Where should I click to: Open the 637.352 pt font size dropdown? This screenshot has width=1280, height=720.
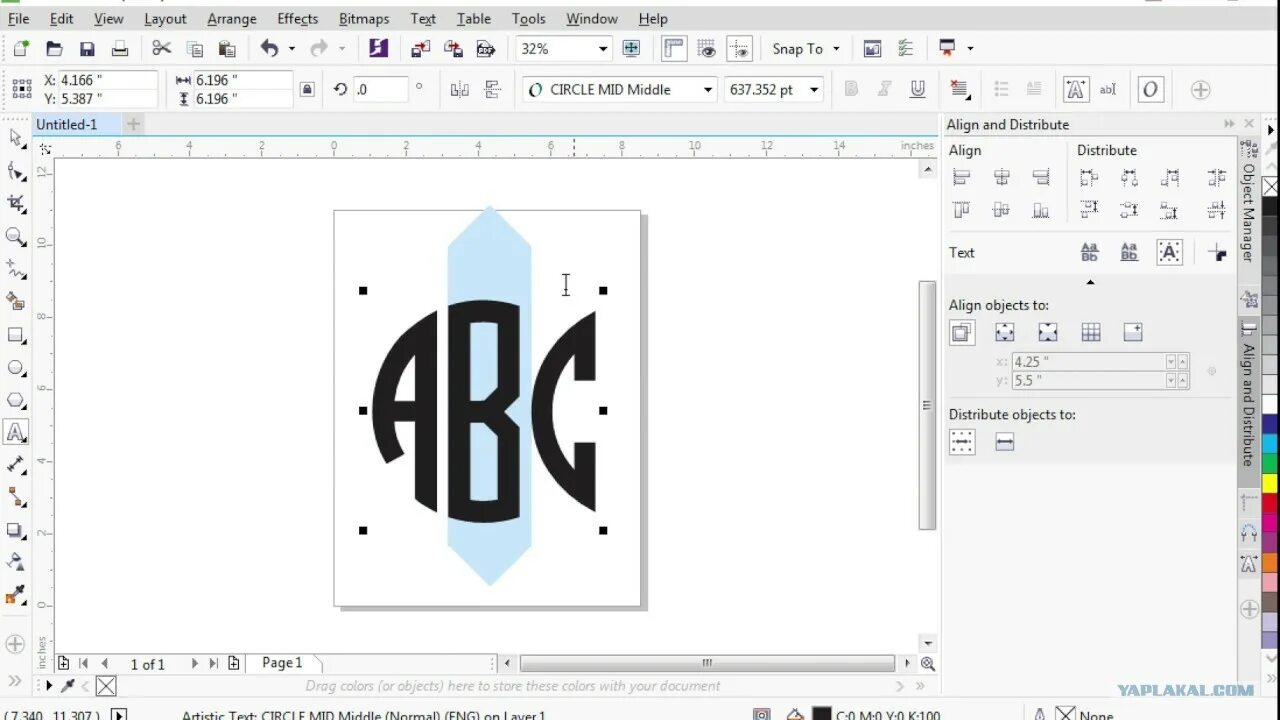[814, 89]
